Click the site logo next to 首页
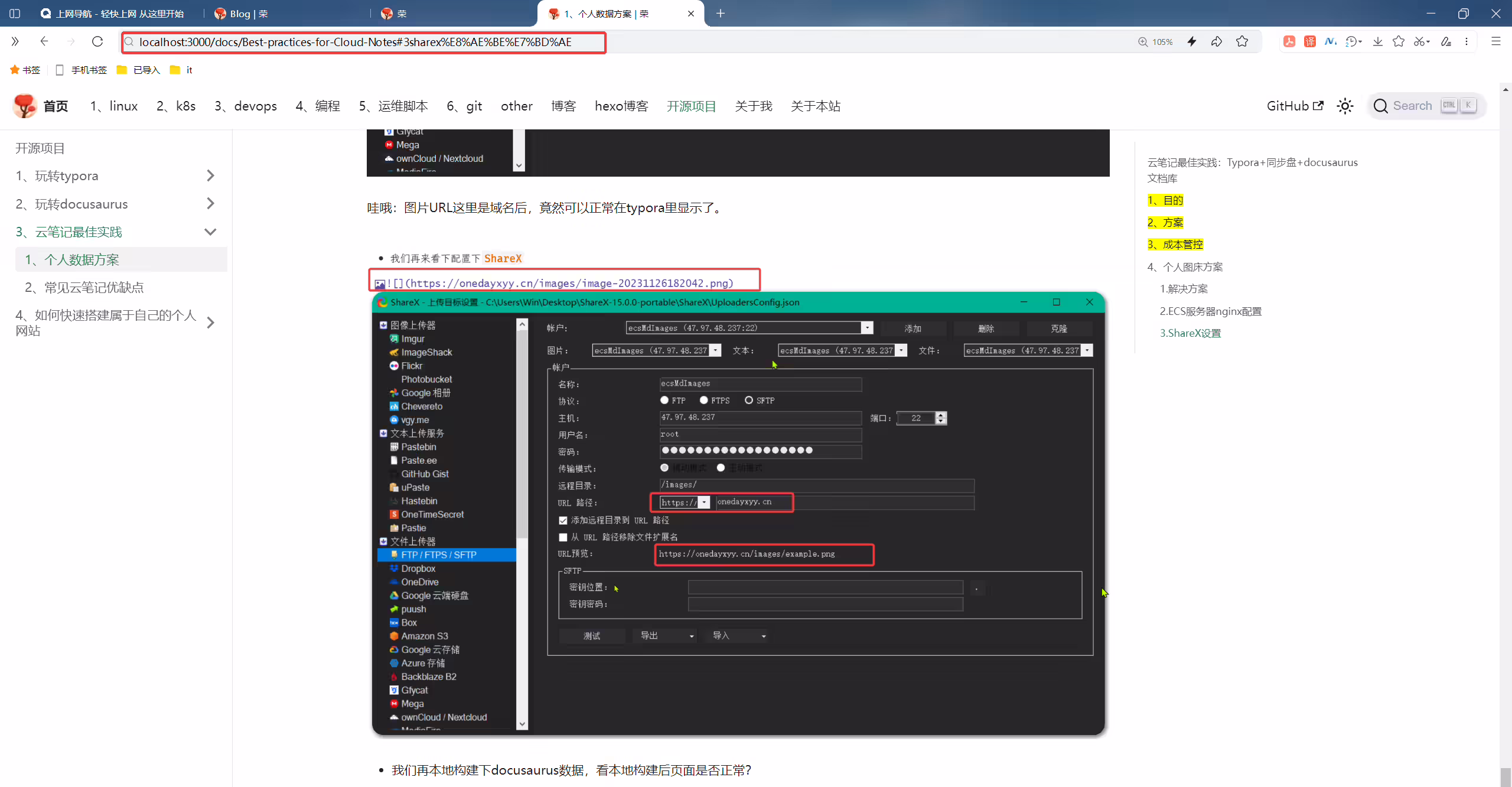1512x787 pixels. pyautogui.click(x=25, y=106)
